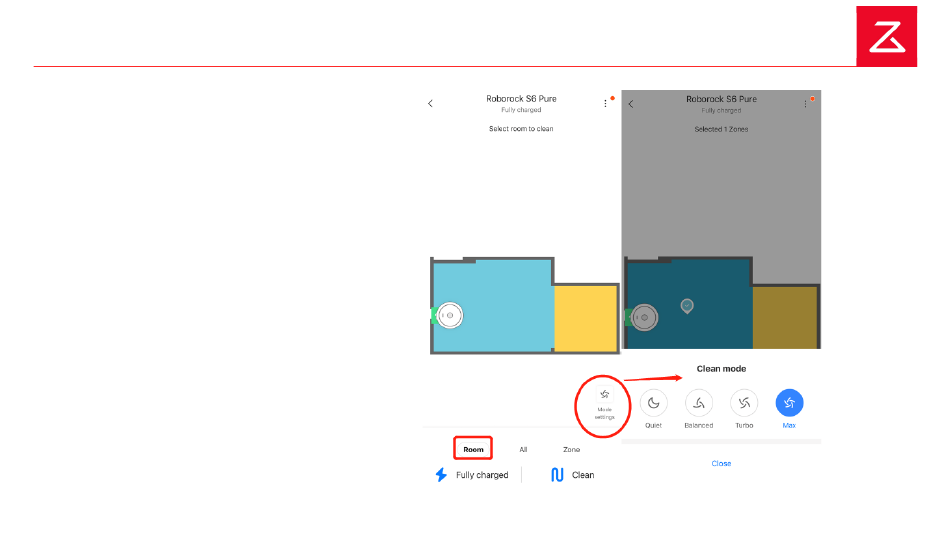950x534 pixels.
Task: Switch to the Zone tab
Action: click(571, 450)
